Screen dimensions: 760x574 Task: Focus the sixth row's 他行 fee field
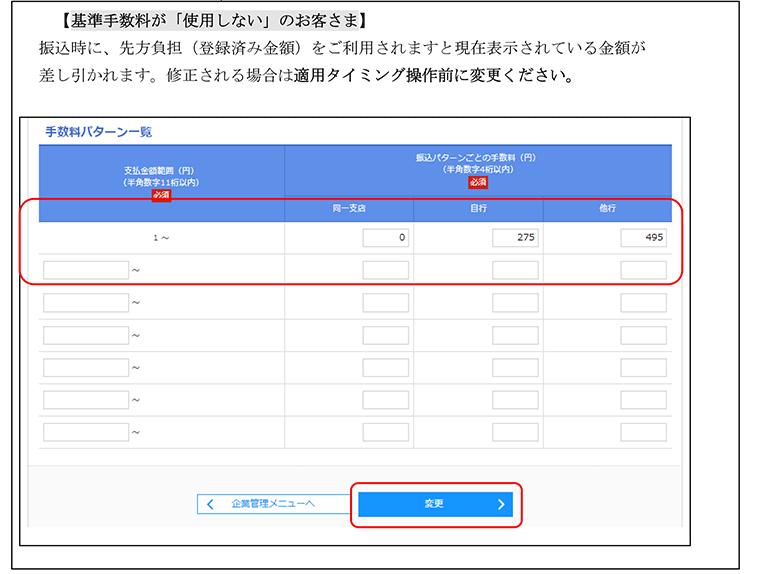click(644, 400)
